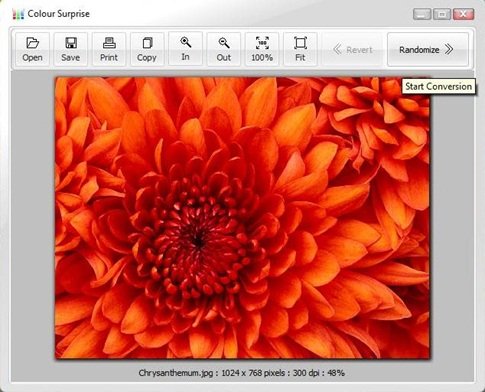This screenshot has height=392, width=485.
Task: Click the Colour Surprise app icon
Action: click(18, 14)
